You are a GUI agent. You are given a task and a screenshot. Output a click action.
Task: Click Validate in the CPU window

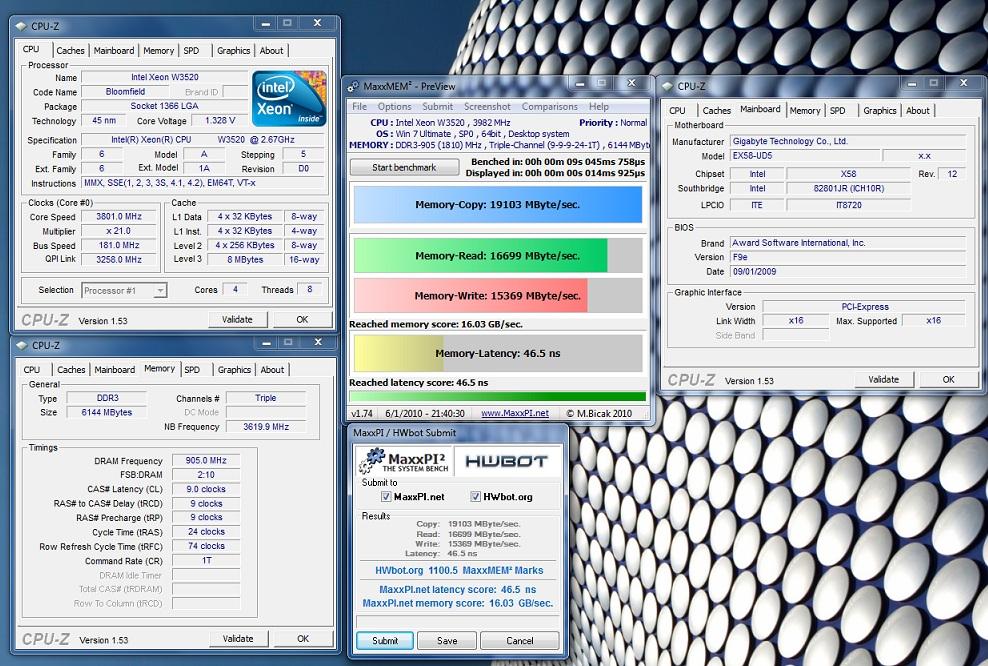click(x=238, y=319)
